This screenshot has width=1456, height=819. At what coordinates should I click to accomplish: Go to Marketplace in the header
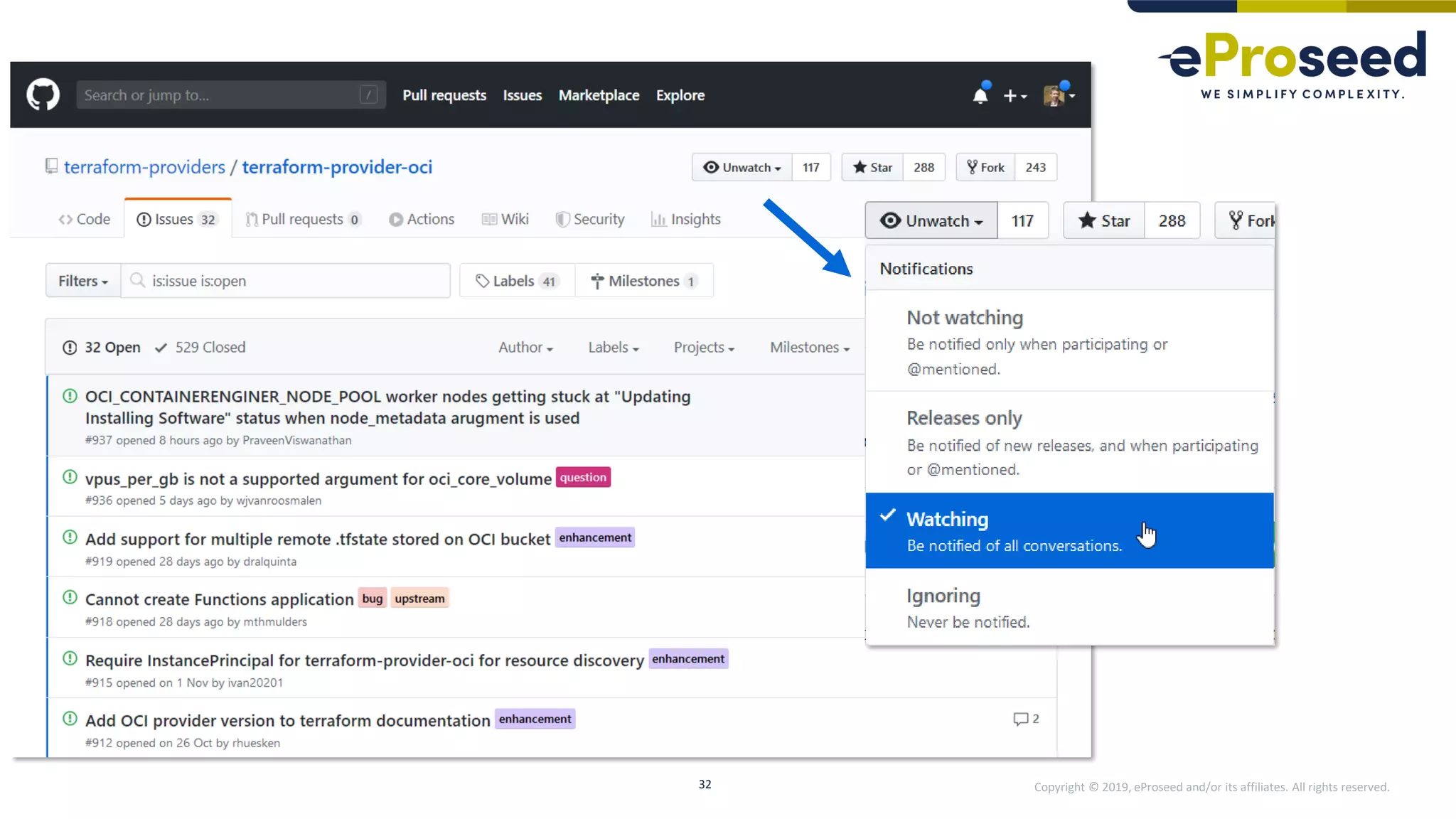(599, 95)
